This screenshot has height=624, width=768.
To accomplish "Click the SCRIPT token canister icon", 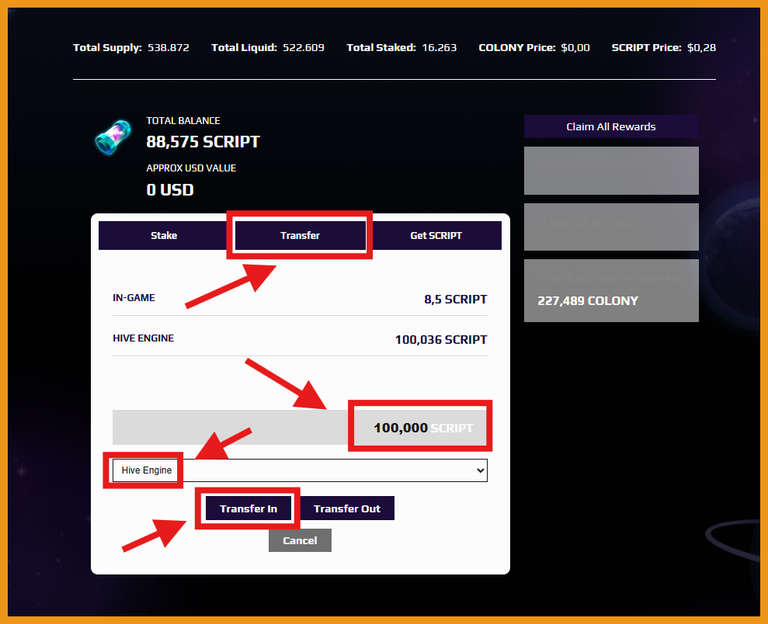I will [x=113, y=137].
